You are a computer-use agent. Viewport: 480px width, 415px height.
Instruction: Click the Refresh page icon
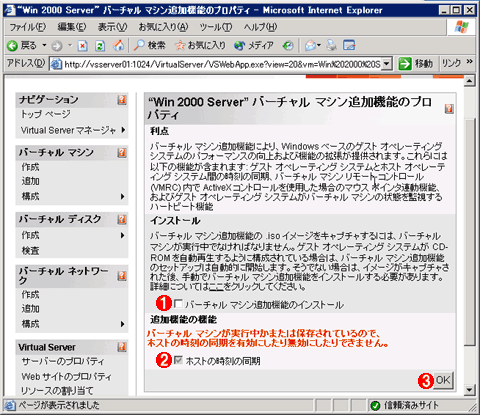(100, 46)
